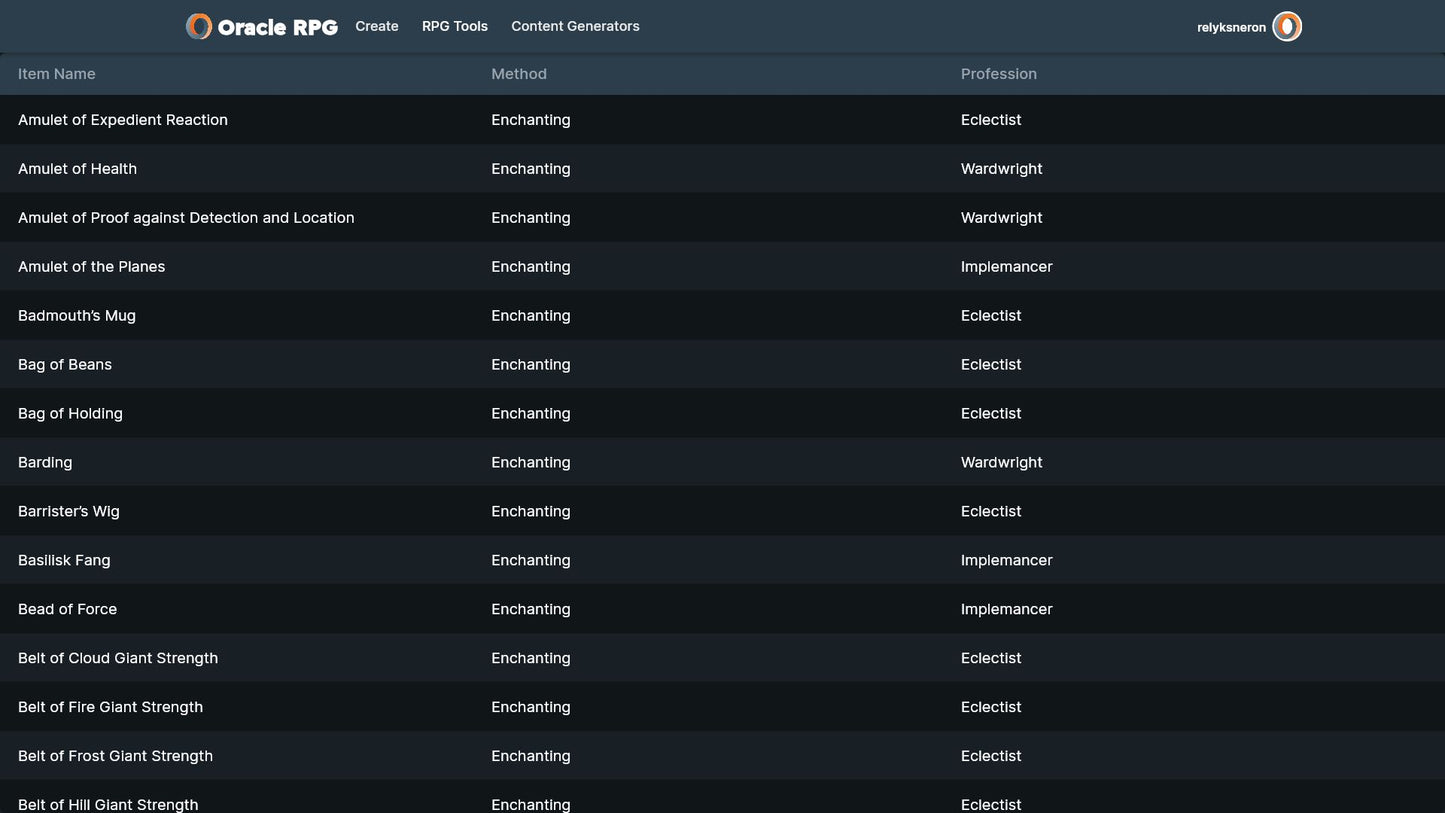Choose Bag of Holding item
Screen dimensions: 1445x813
[x=71, y=414]
